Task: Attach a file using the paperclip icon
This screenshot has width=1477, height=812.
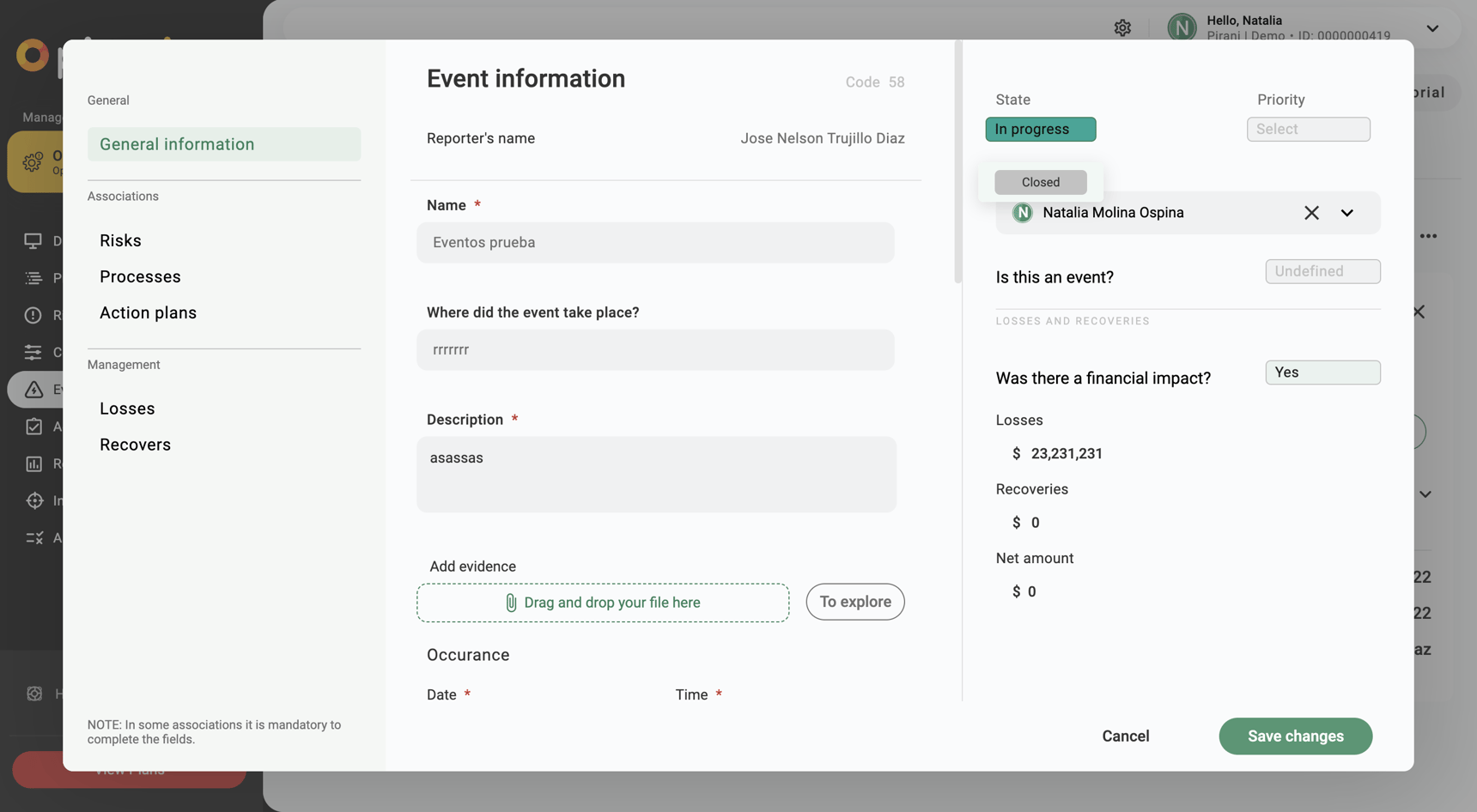Action: pos(511,603)
